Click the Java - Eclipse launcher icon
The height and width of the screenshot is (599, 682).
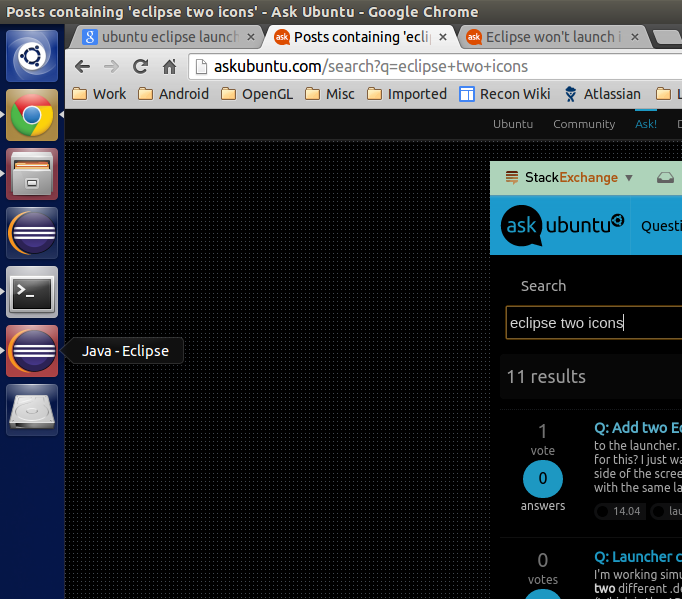coord(32,351)
